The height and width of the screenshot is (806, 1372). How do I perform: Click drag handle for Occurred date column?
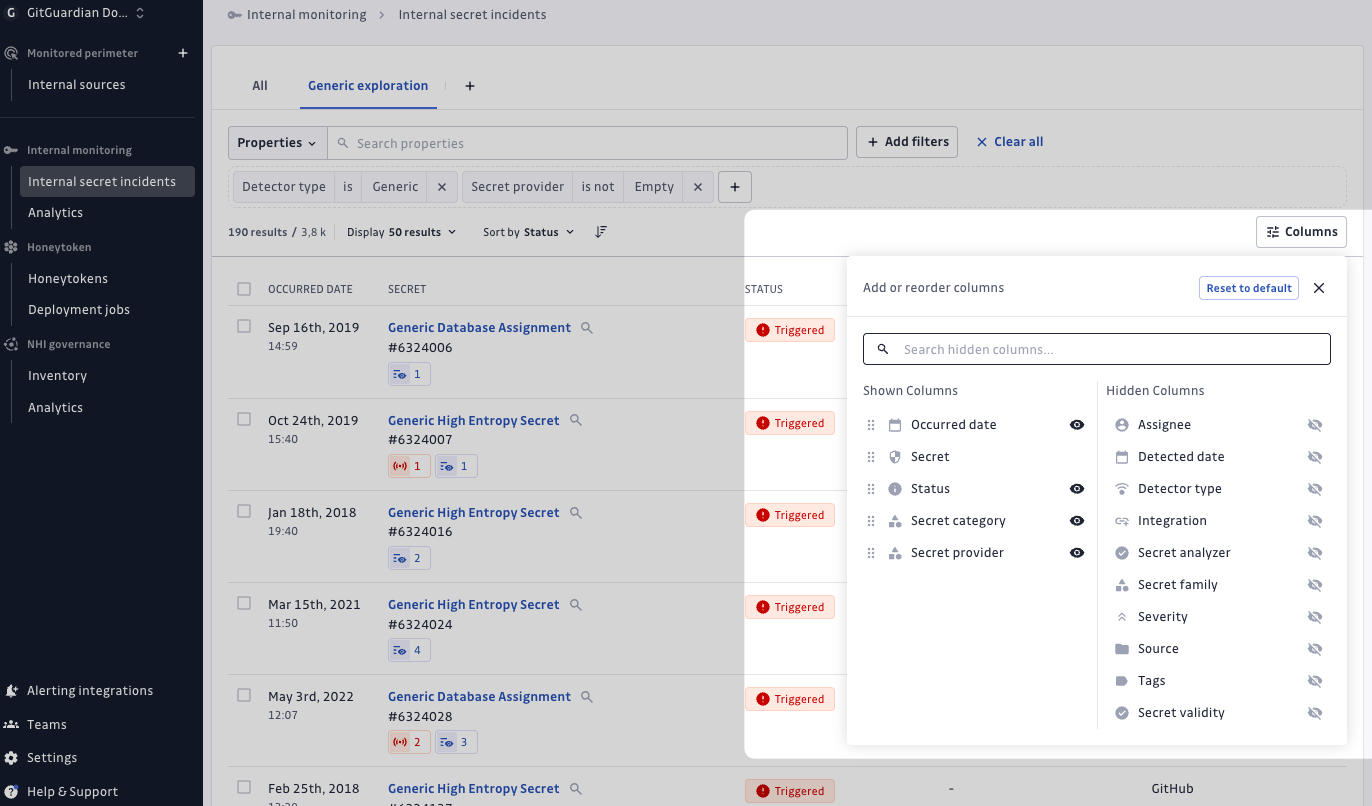point(870,425)
